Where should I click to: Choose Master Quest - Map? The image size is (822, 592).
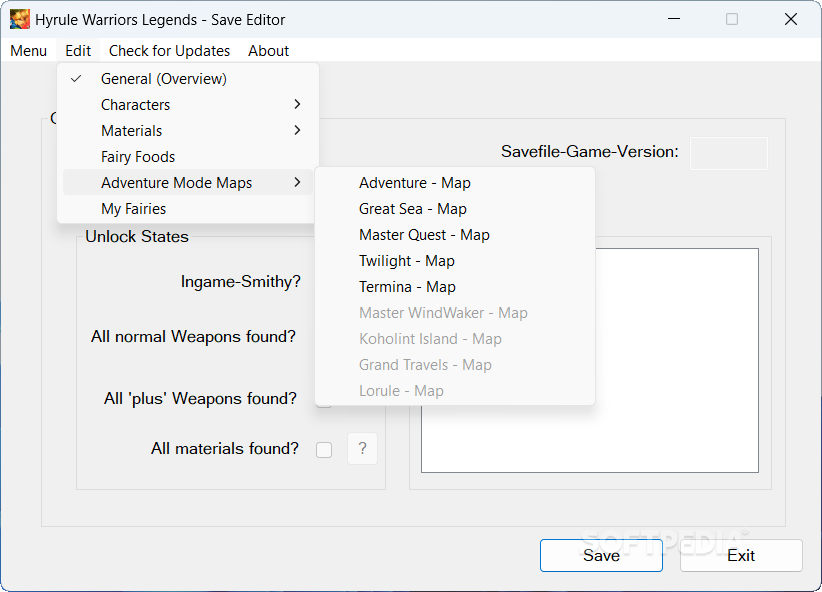[455, 235]
